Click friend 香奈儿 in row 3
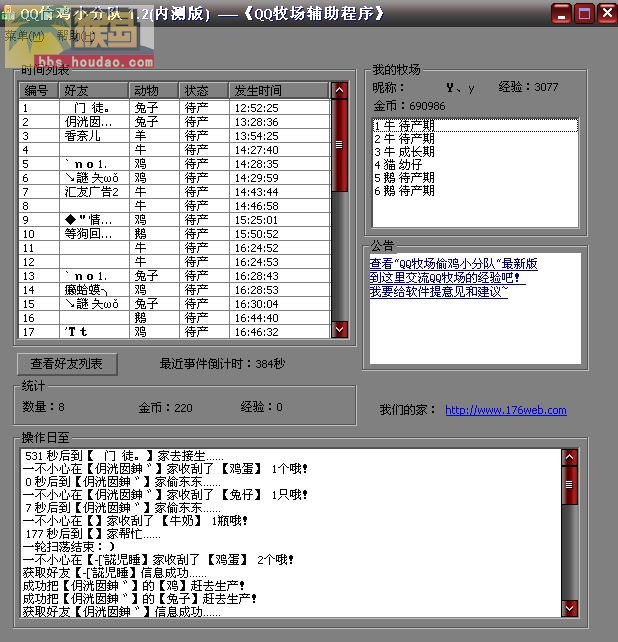Image resolution: width=618 pixels, height=642 pixels. point(82,136)
